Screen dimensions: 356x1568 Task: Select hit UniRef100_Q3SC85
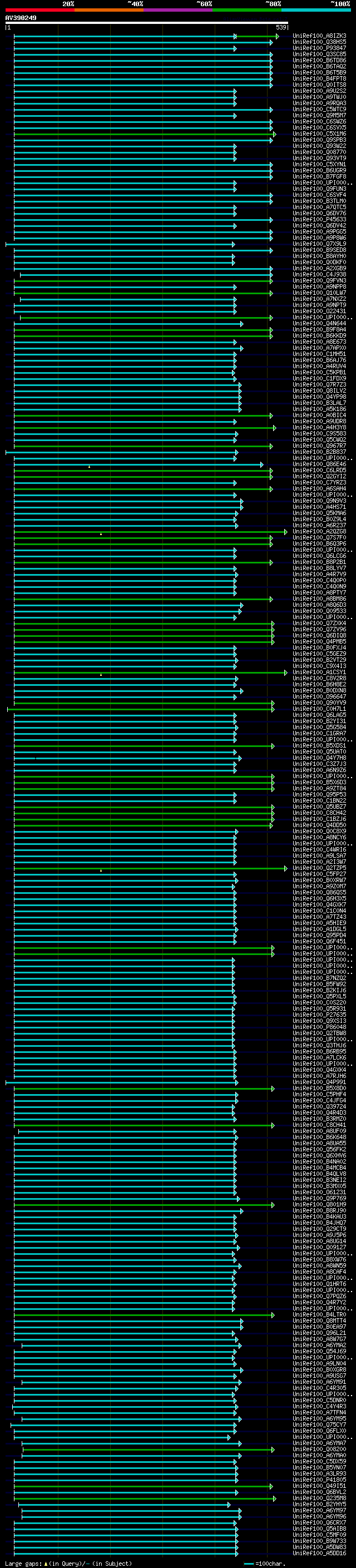click(x=319, y=54)
